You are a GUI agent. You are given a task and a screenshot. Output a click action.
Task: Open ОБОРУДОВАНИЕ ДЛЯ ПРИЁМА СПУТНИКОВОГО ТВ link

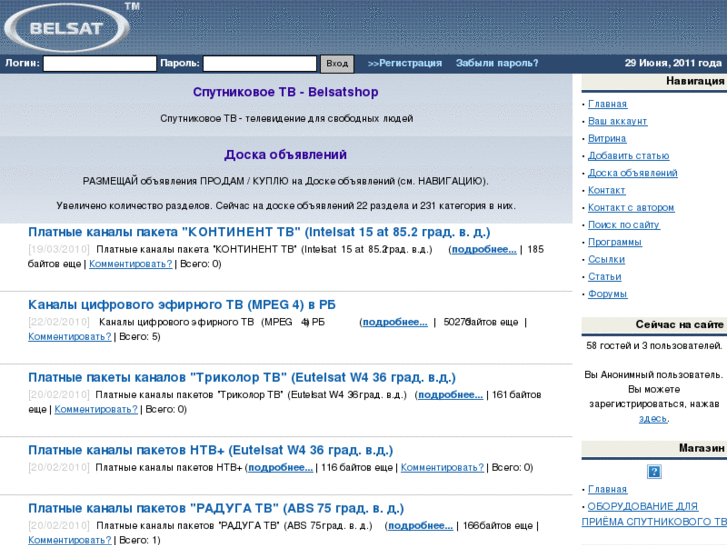click(x=654, y=514)
